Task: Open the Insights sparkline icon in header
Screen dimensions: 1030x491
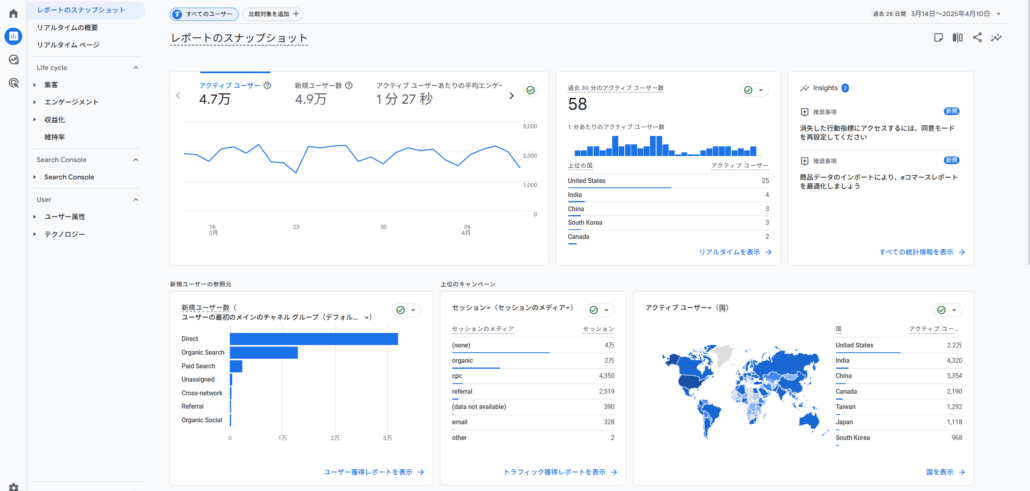Action: [996, 37]
